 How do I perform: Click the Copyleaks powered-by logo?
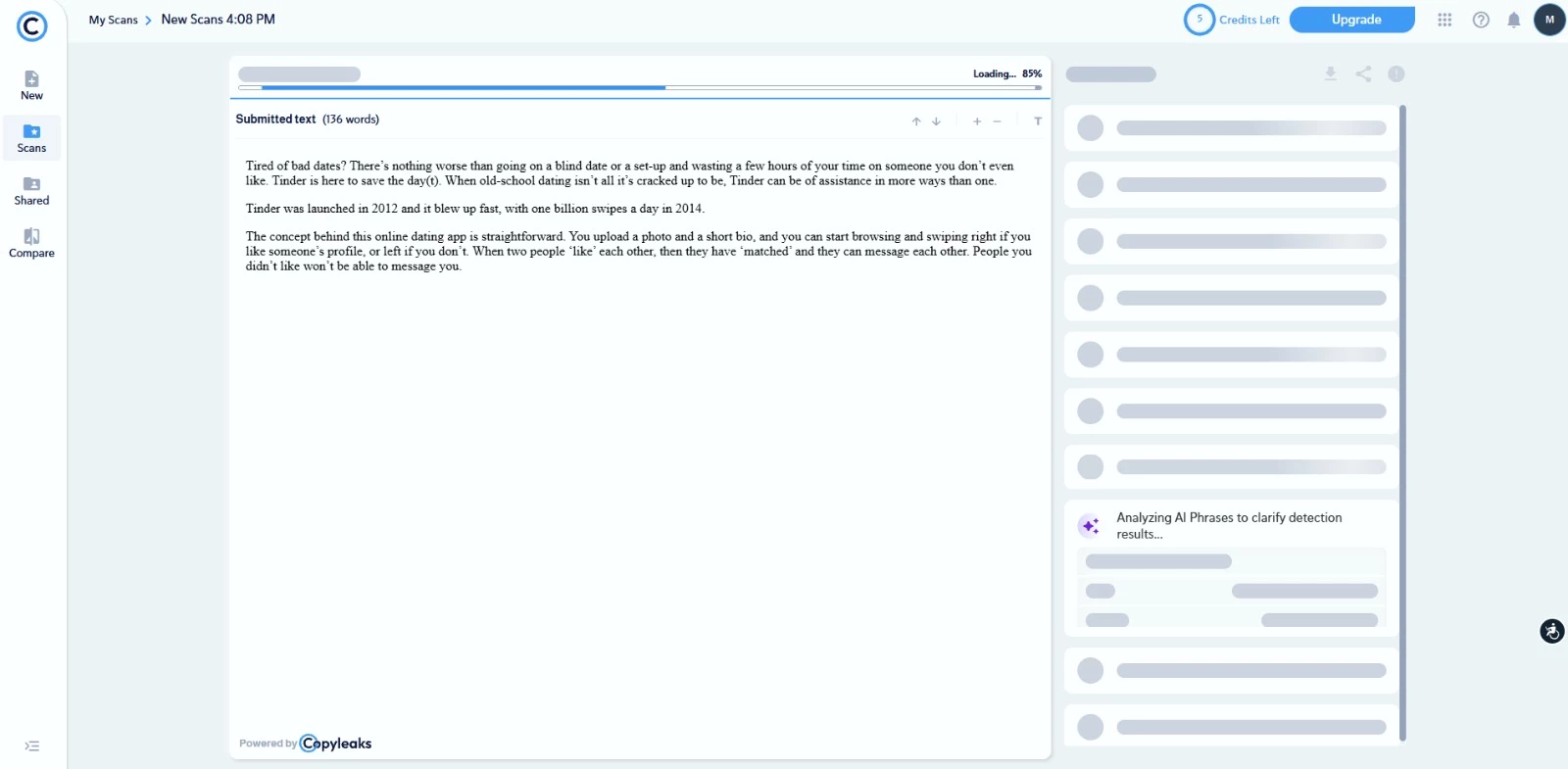point(336,744)
